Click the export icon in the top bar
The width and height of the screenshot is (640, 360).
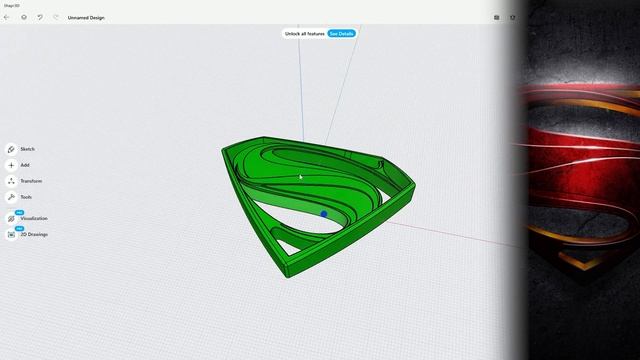point(513,18)
